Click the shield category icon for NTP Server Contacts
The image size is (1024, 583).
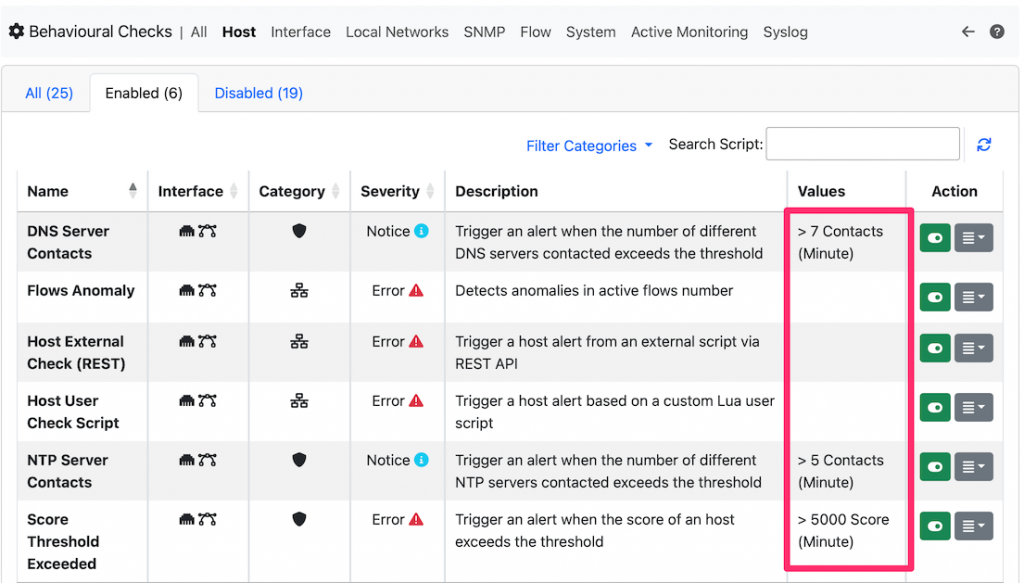pyautogui.click(x=299, y=460)
